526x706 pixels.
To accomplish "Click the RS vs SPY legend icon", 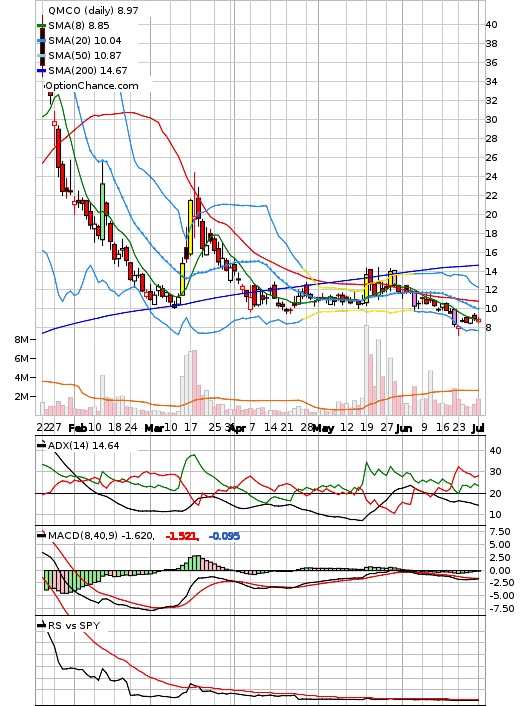I will 41,625.
